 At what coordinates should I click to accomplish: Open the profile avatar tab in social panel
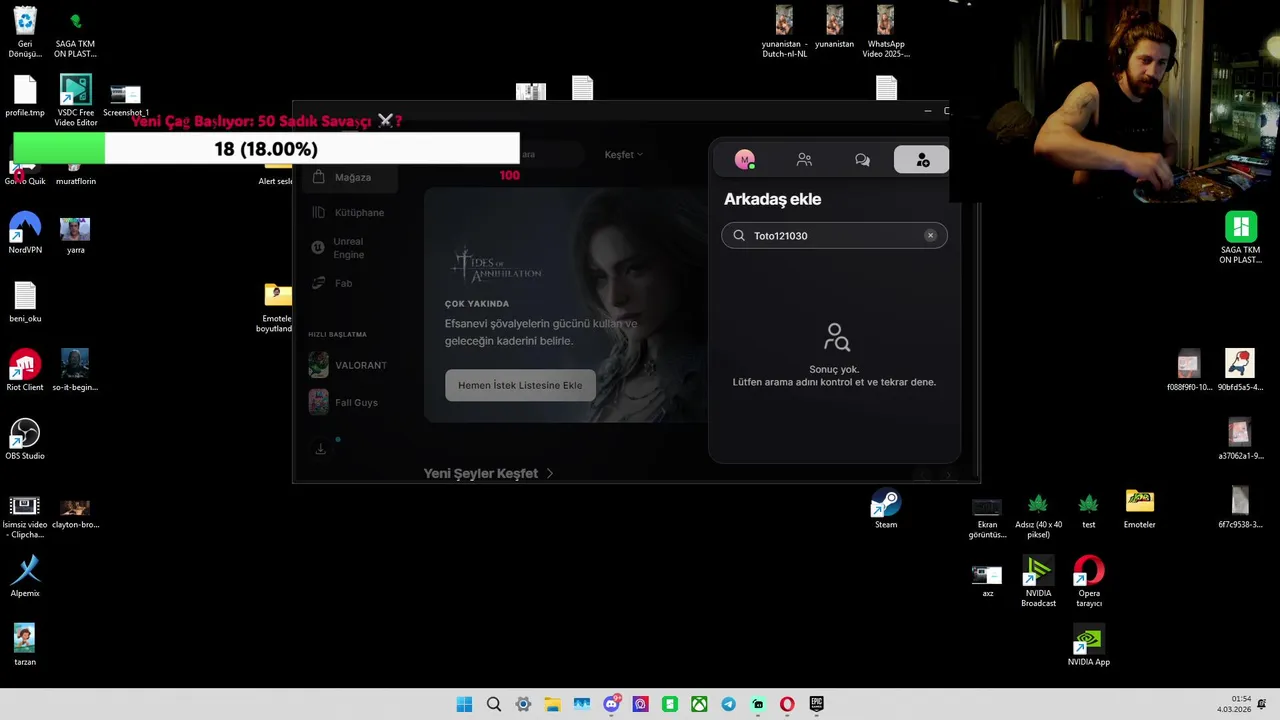point(744,159)
